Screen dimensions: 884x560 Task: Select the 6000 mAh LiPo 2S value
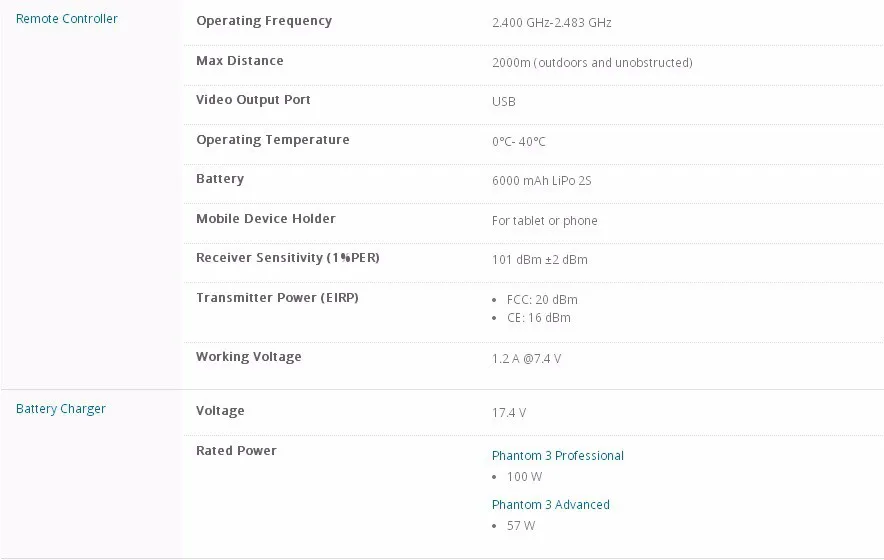[x=541, y=181]
